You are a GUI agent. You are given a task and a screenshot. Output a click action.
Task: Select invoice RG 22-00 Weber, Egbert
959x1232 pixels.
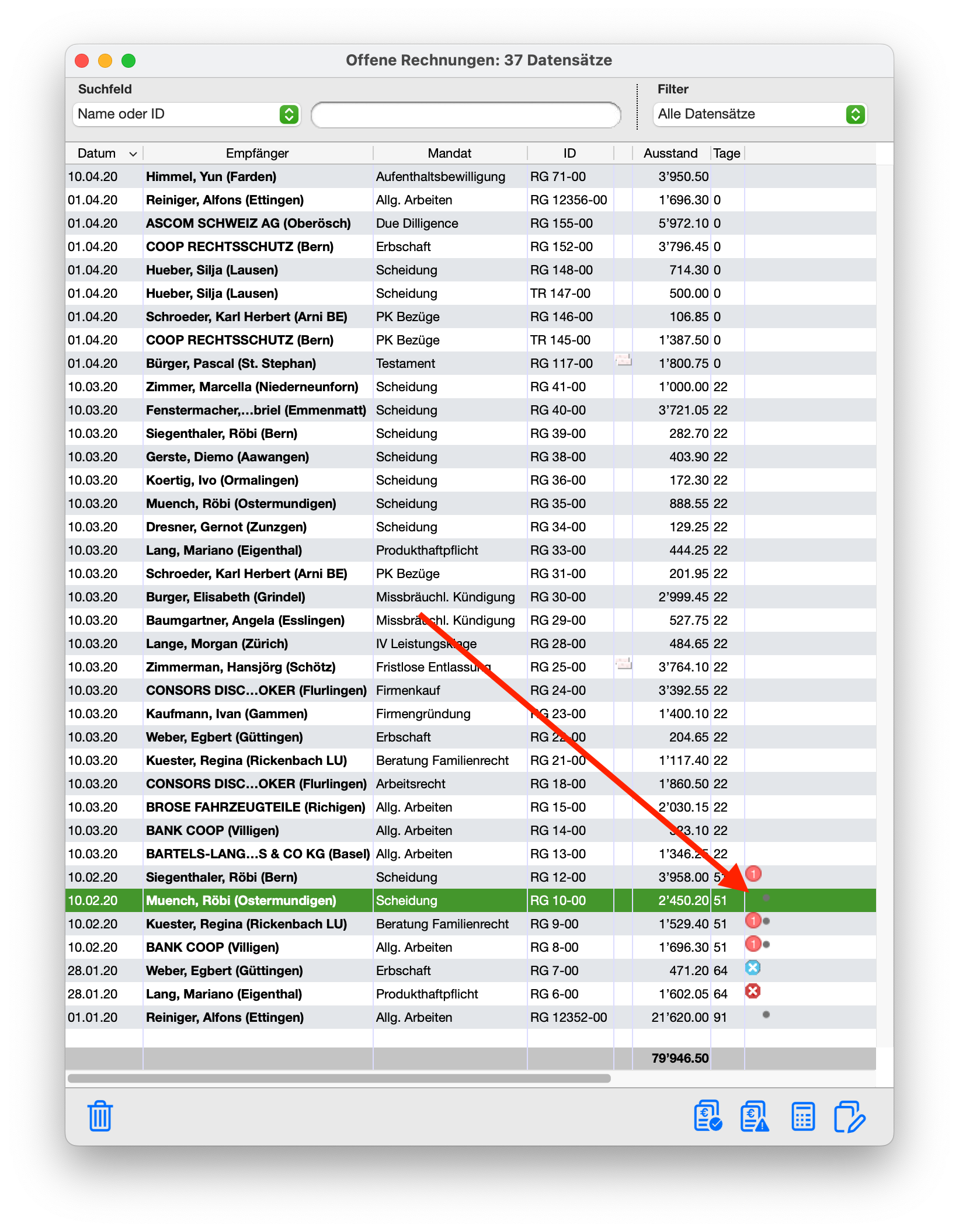point(471,737)
